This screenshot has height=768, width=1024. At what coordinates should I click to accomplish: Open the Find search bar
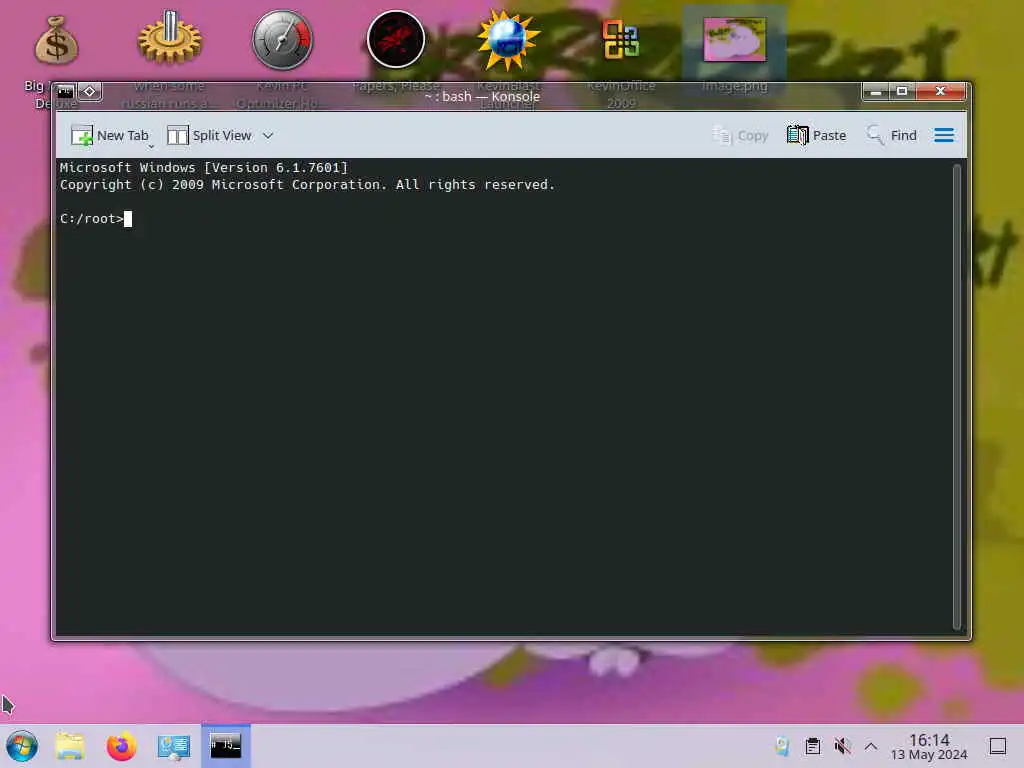tap(891, 135)
